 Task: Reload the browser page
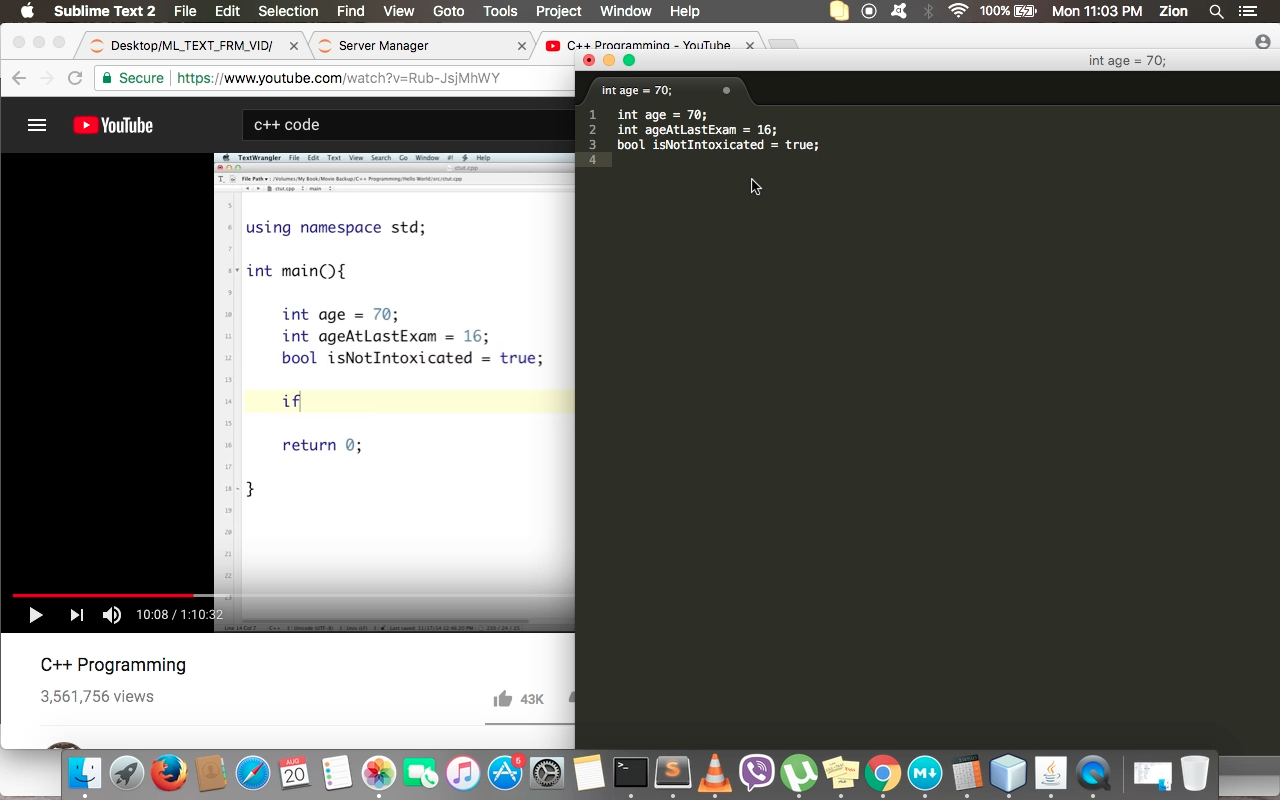75,78
